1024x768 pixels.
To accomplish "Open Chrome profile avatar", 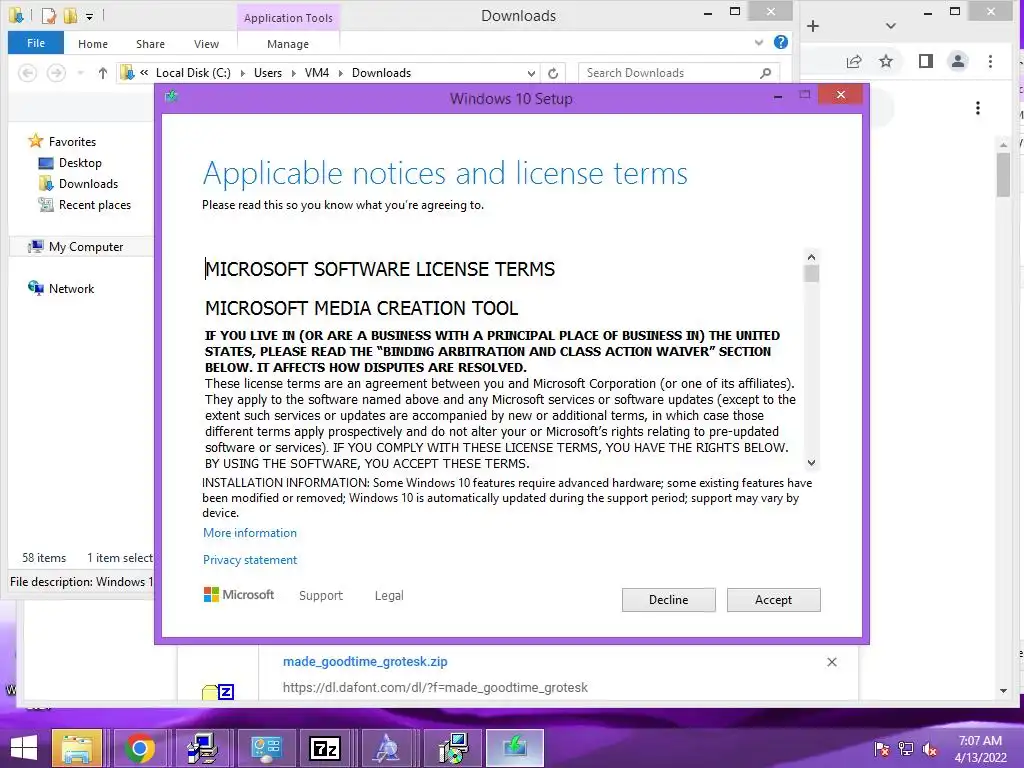I will 958,61.
